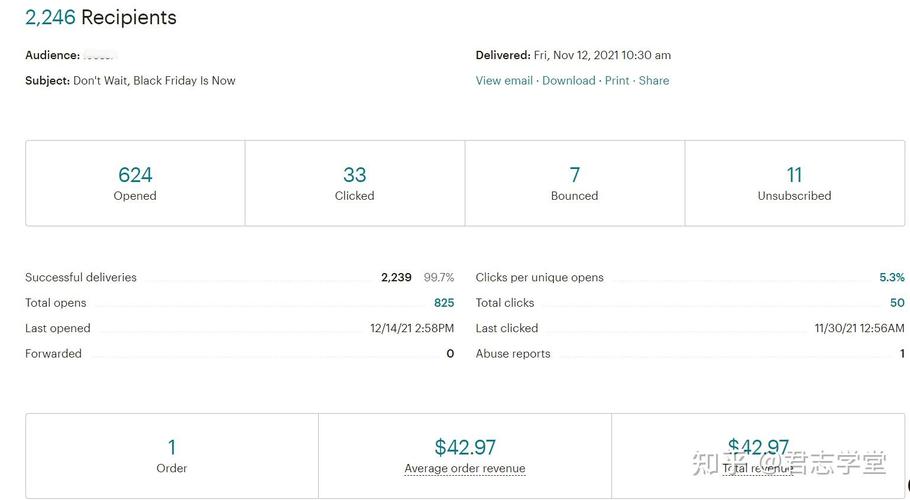Click the Total revenue label
This screenshot has height=500, width=910.
point(757,468)
